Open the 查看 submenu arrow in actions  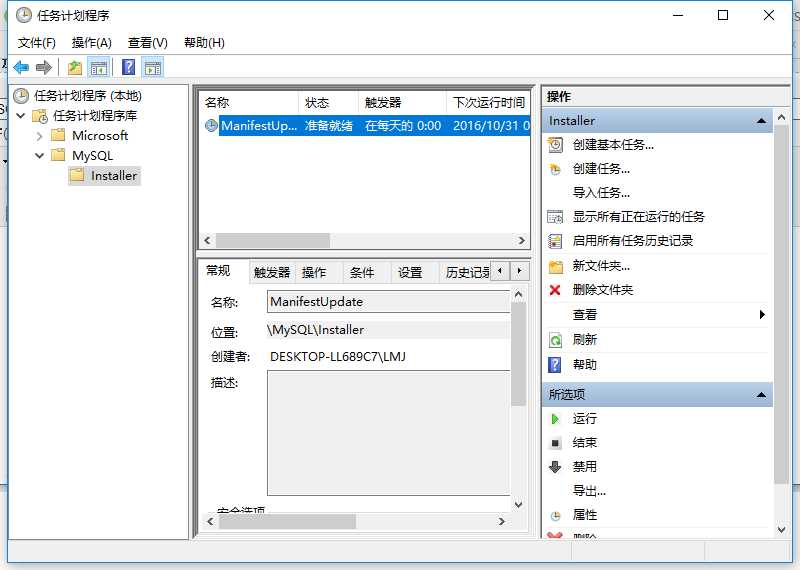click(762, 314)
